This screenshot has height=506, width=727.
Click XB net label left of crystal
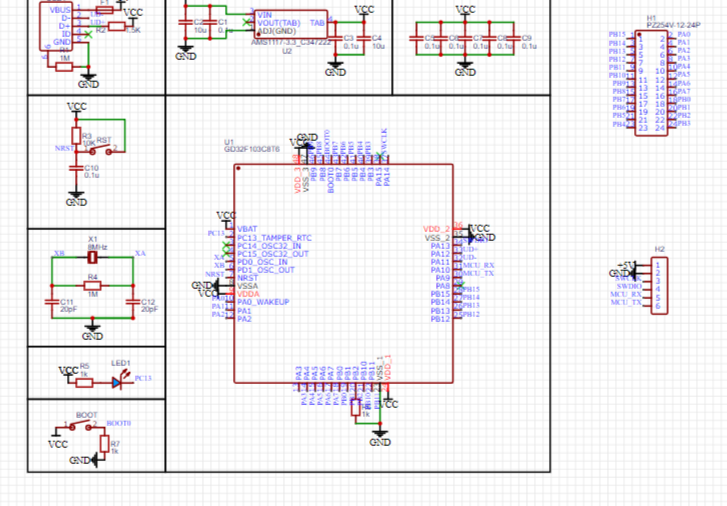pos(59,253)
